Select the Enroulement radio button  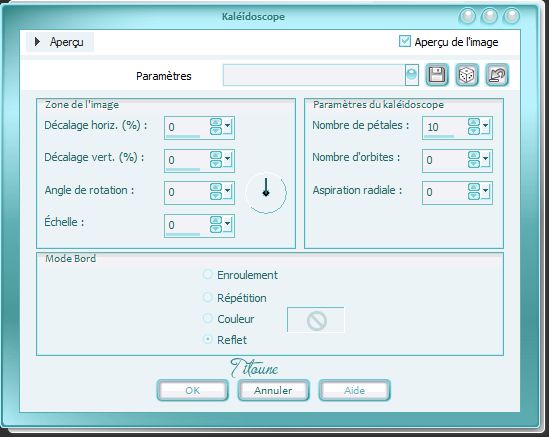pos(208,274)
